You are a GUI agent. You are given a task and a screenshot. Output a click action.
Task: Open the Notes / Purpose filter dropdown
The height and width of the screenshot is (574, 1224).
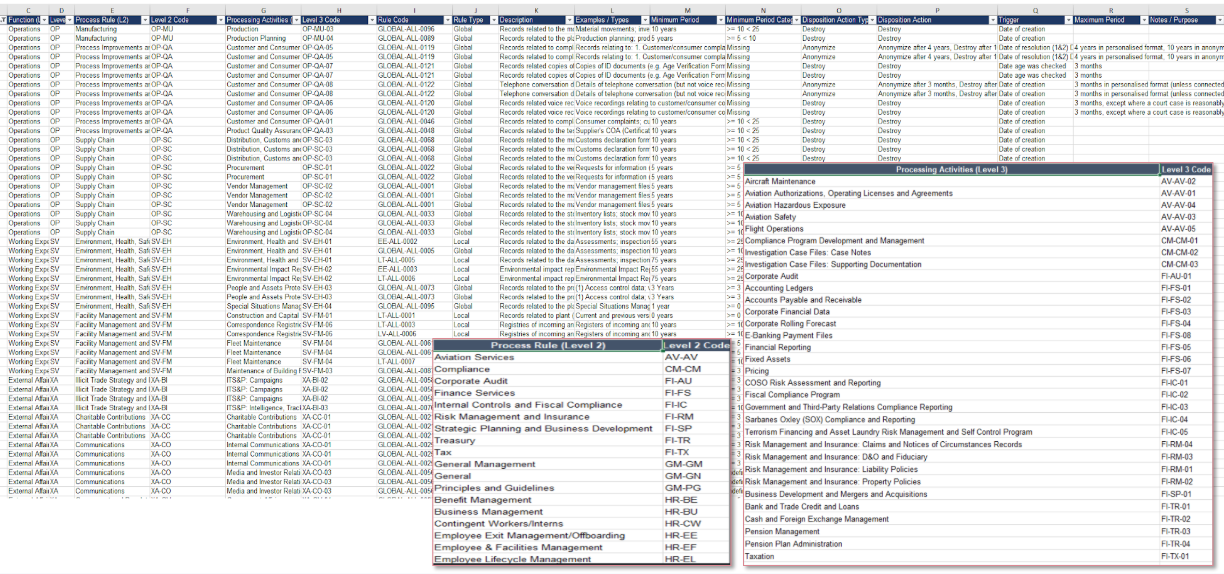pyautogui.click(x=1218, y=20)
